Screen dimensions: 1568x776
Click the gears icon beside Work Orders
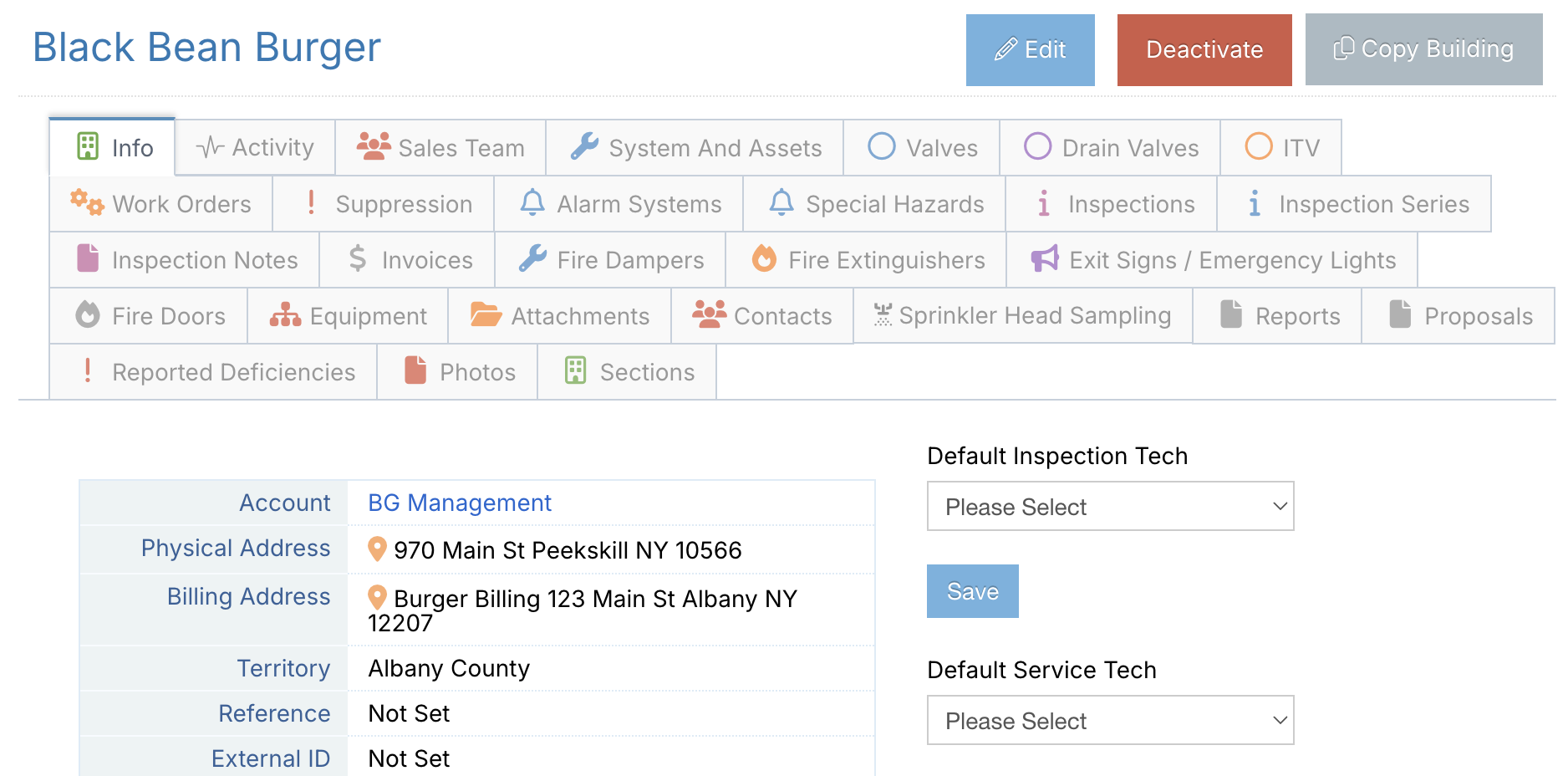87,202
